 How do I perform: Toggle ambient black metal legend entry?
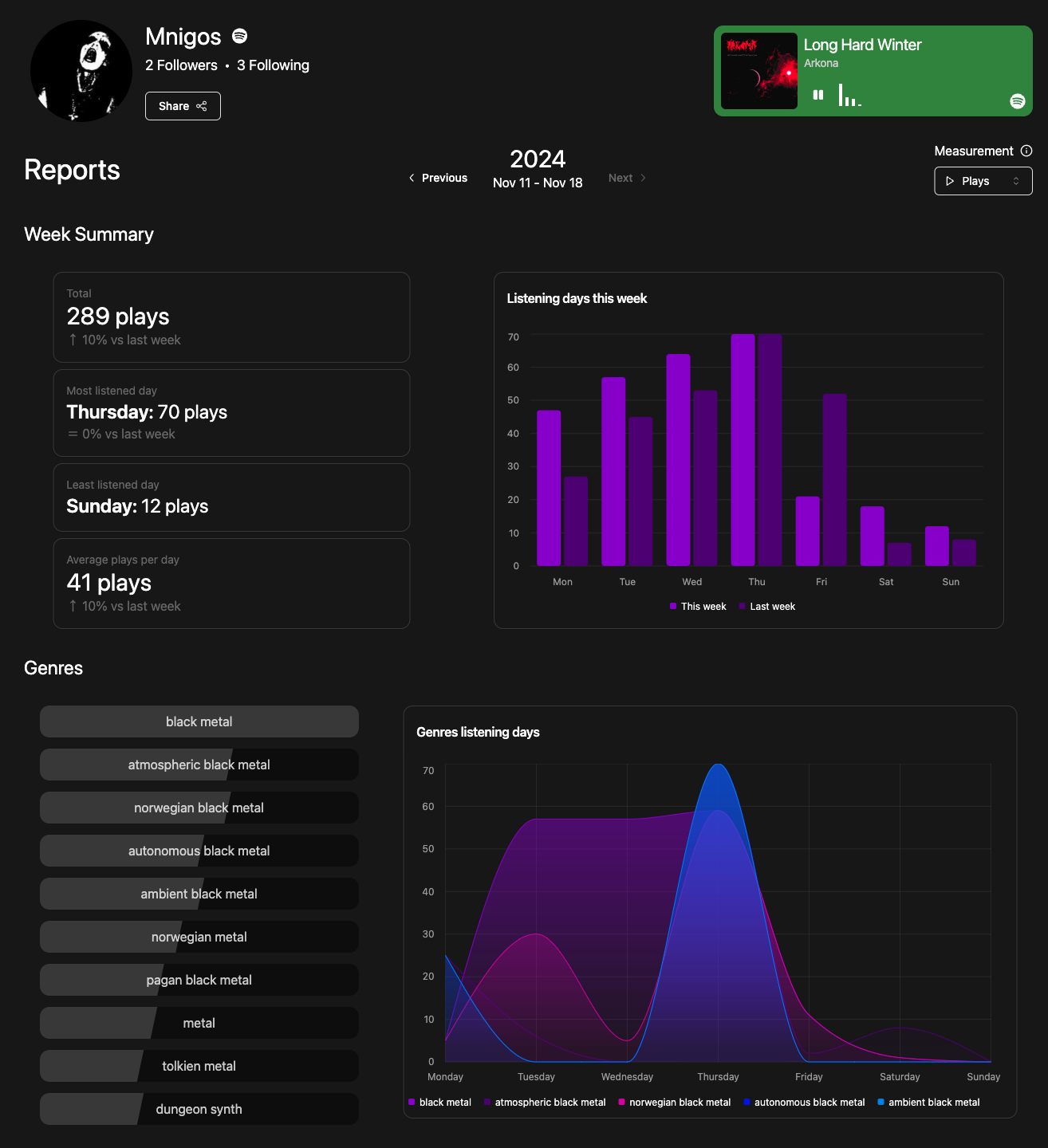point(928,1103)
